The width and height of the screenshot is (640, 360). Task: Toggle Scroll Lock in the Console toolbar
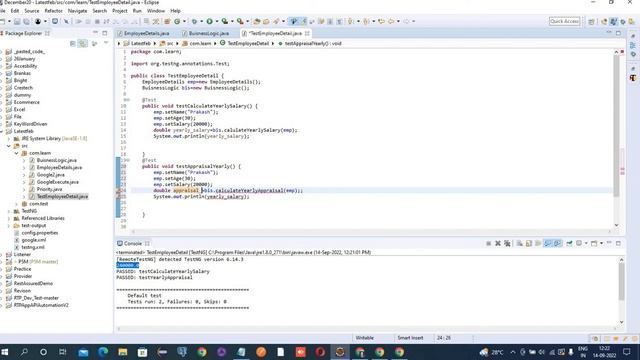click(x=529, y=243)
